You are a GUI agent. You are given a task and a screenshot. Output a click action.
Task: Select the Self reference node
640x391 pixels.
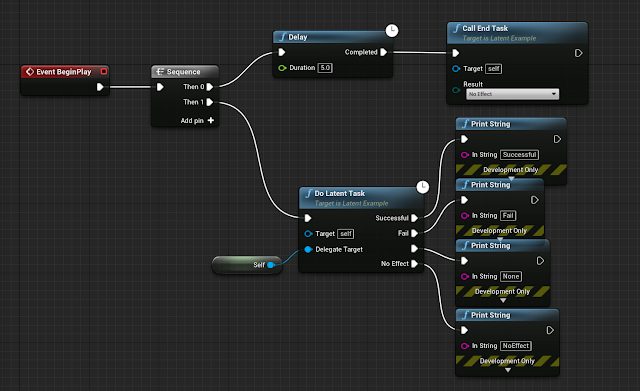click(x=247, y=265)
